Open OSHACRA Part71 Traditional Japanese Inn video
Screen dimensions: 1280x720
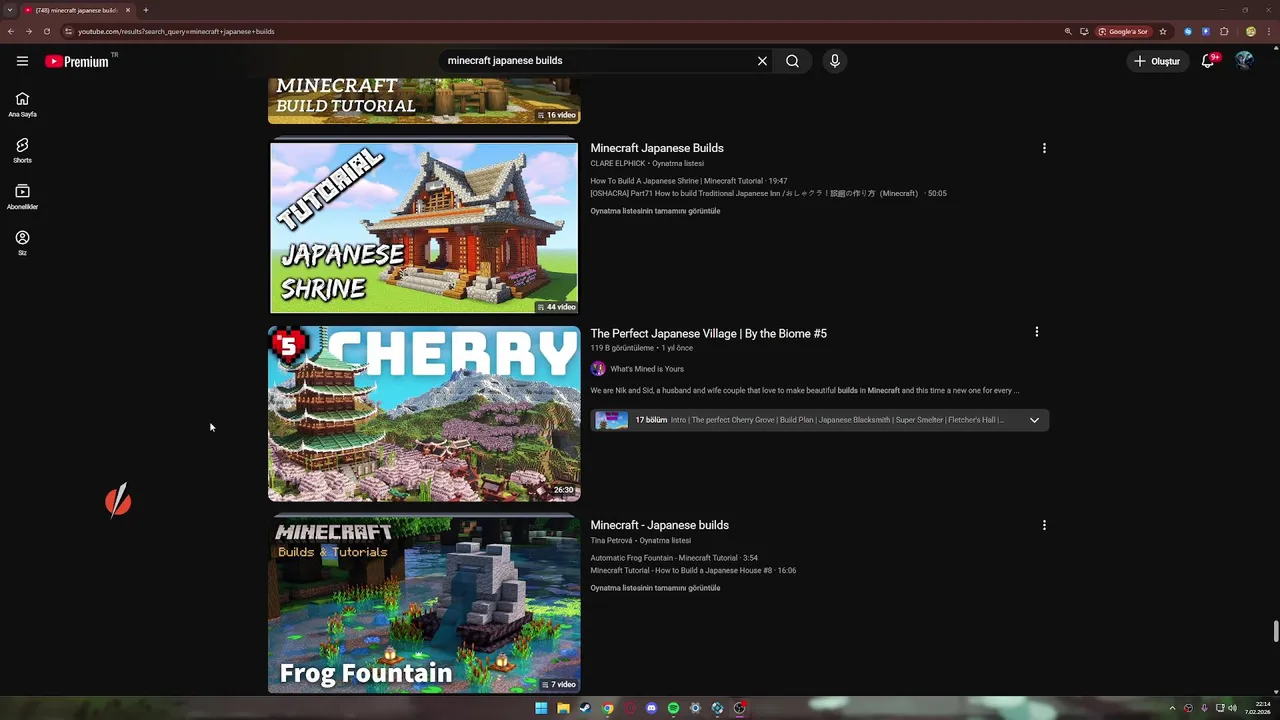point(768,193)
